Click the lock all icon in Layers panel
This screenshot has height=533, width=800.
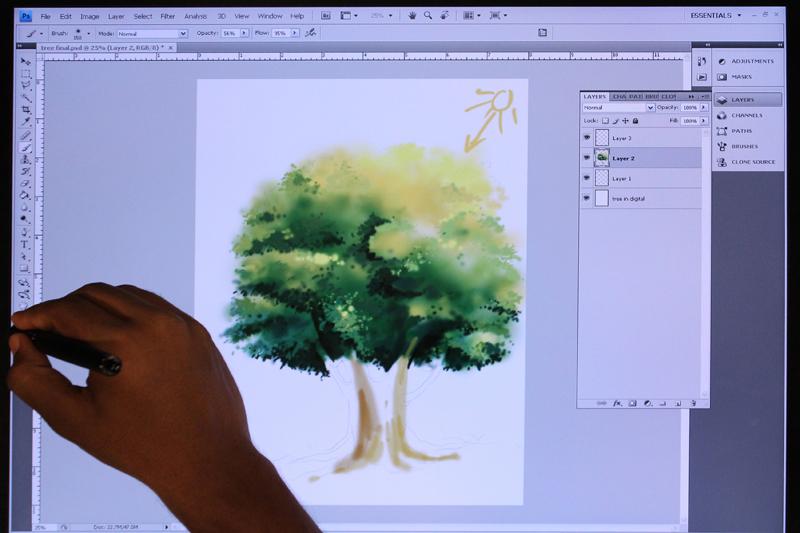coord(635,120)
